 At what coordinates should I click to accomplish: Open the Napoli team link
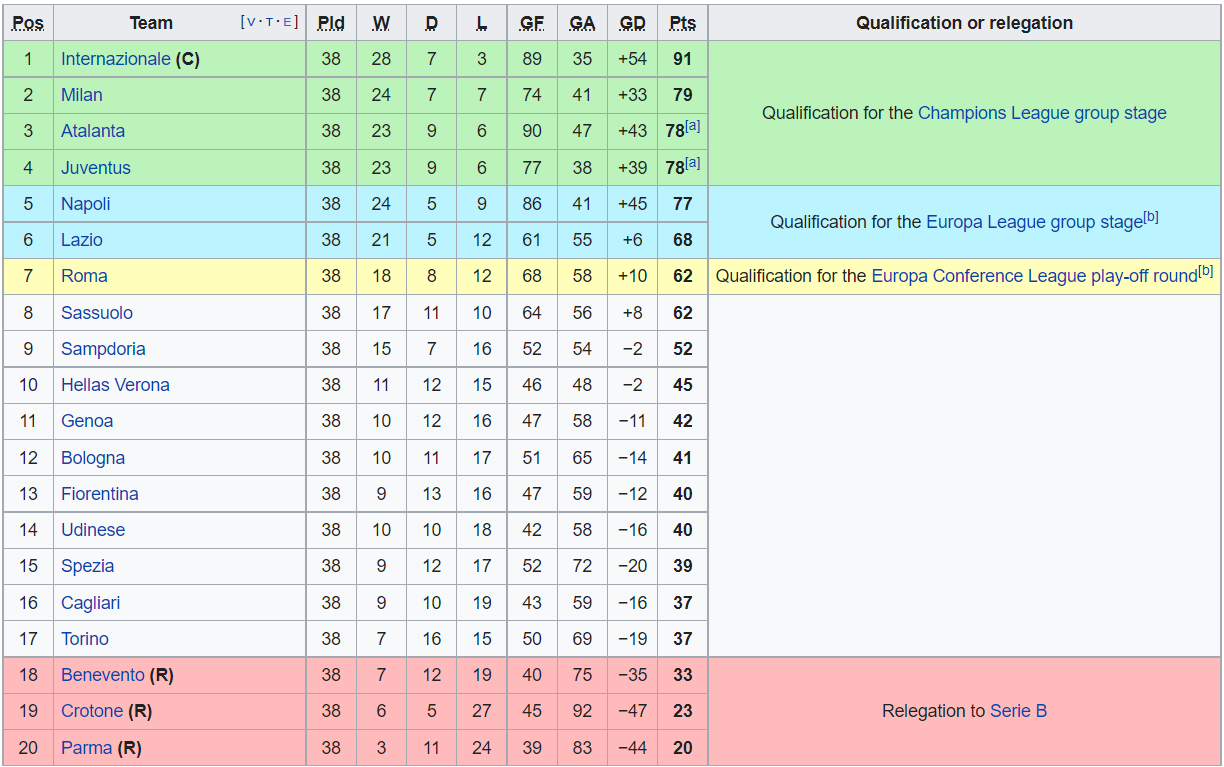85,204
